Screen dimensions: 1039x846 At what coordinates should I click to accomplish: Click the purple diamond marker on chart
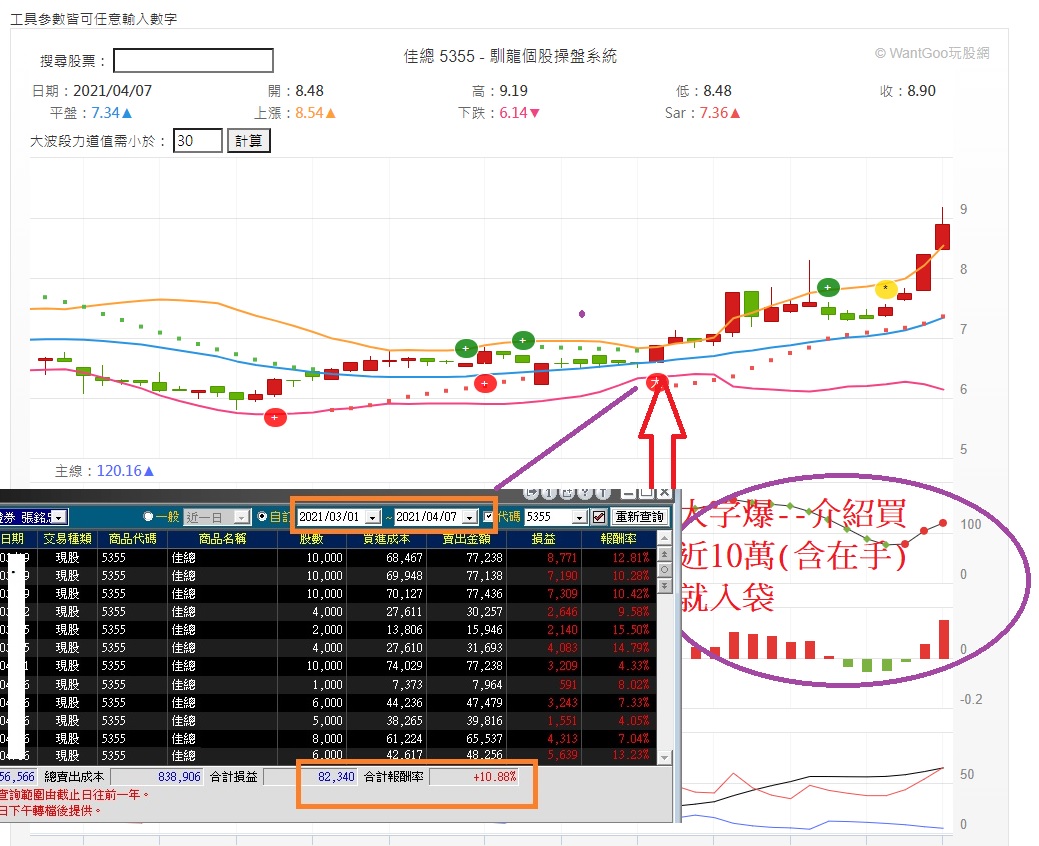click(x=582, y=314)
